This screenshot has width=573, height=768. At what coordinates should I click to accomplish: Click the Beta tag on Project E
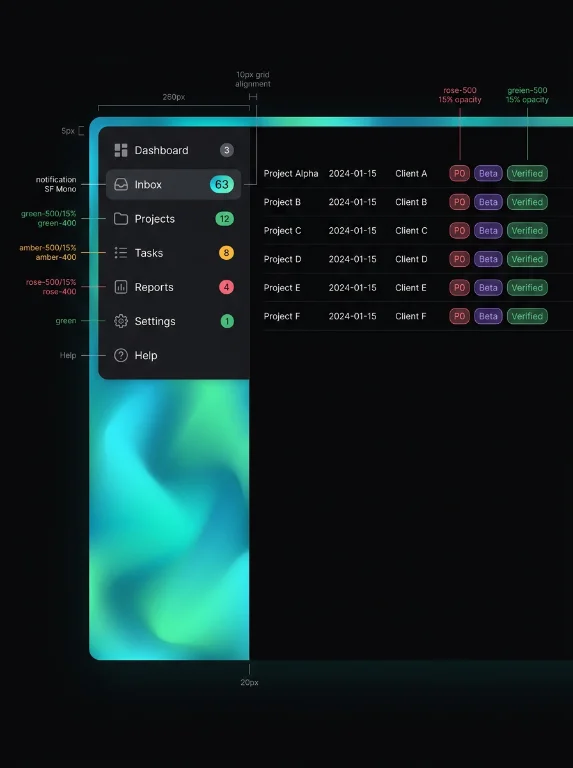[488, 288]
